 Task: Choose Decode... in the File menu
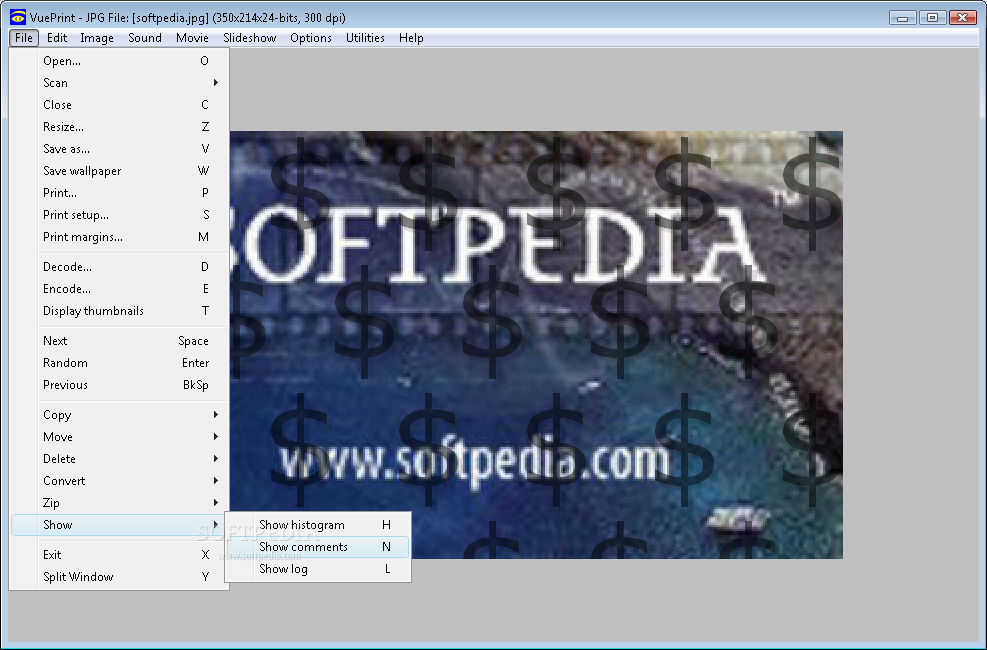click(x=120, y=267)
